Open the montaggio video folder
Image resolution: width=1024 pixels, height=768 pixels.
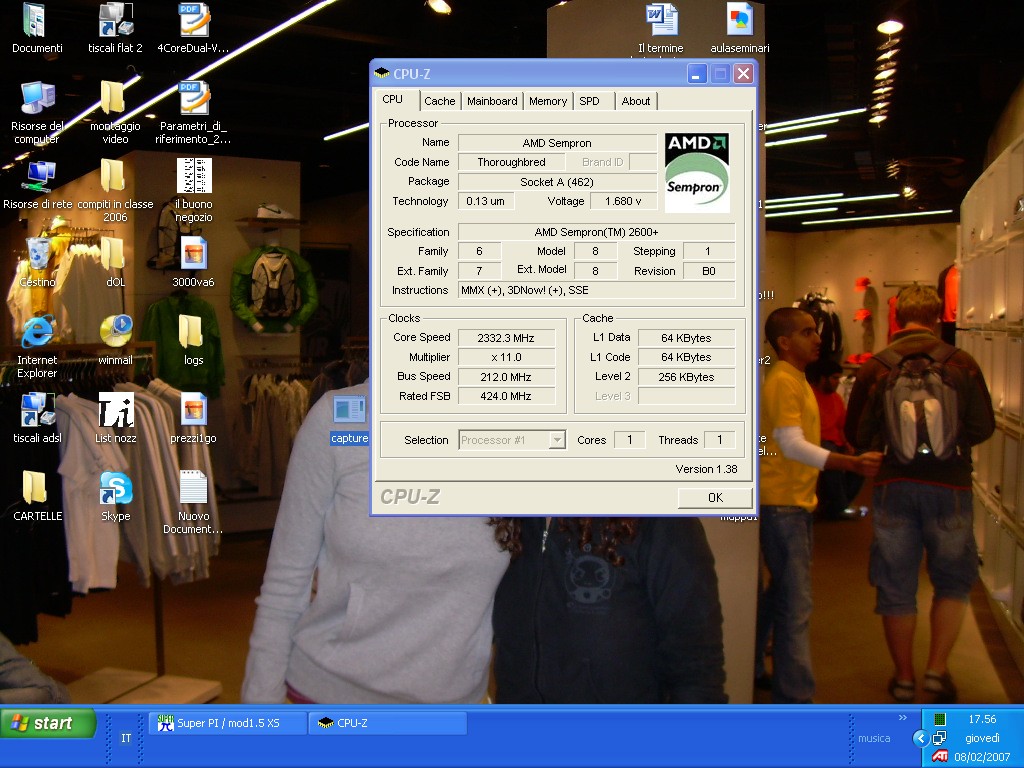point(115,112)
